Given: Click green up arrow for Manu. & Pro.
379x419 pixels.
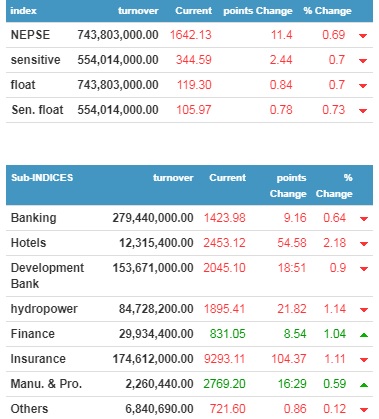Looking at the screenshot, I should (364, 385).
